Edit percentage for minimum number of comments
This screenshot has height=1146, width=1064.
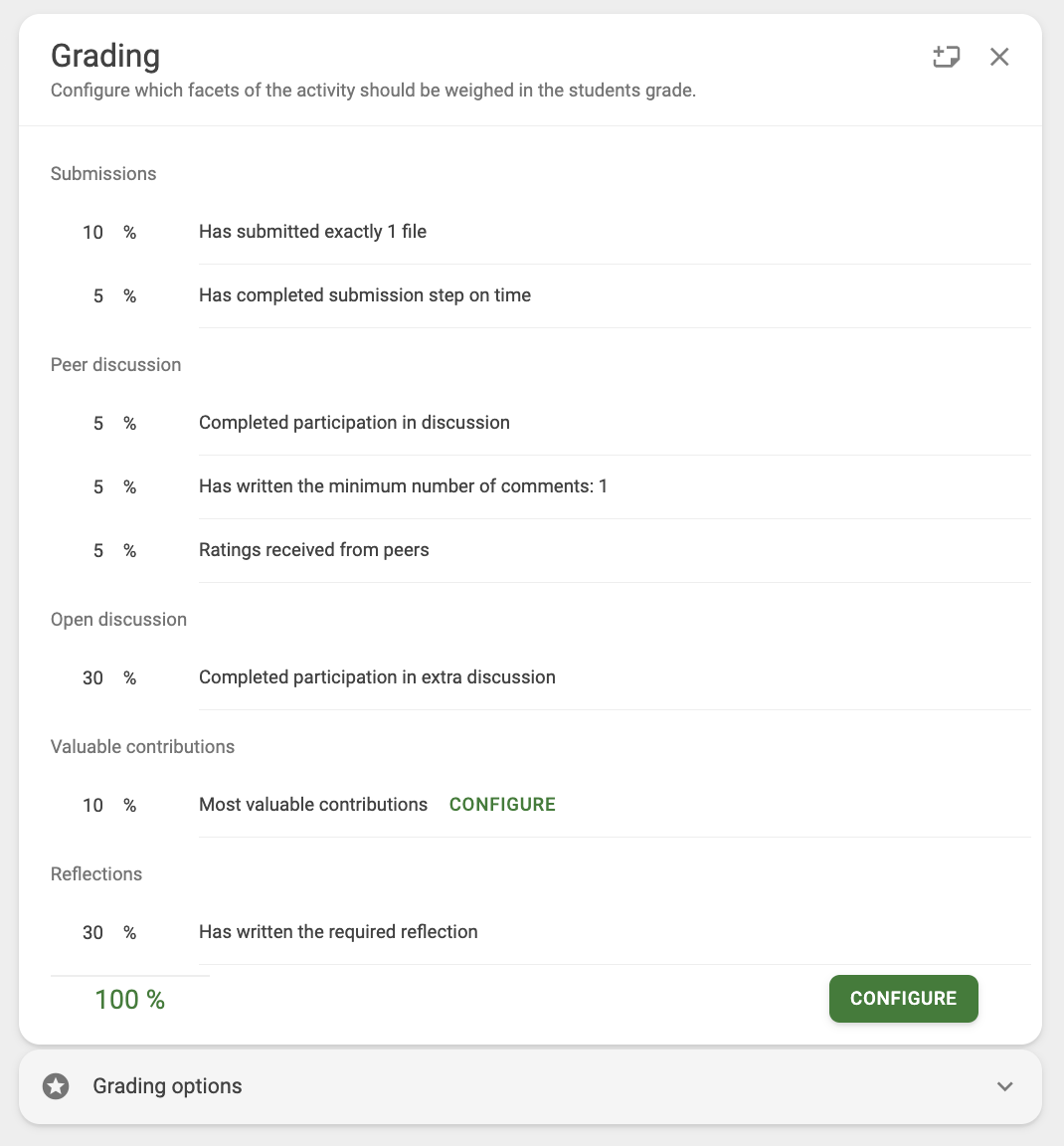click(92, 486)
